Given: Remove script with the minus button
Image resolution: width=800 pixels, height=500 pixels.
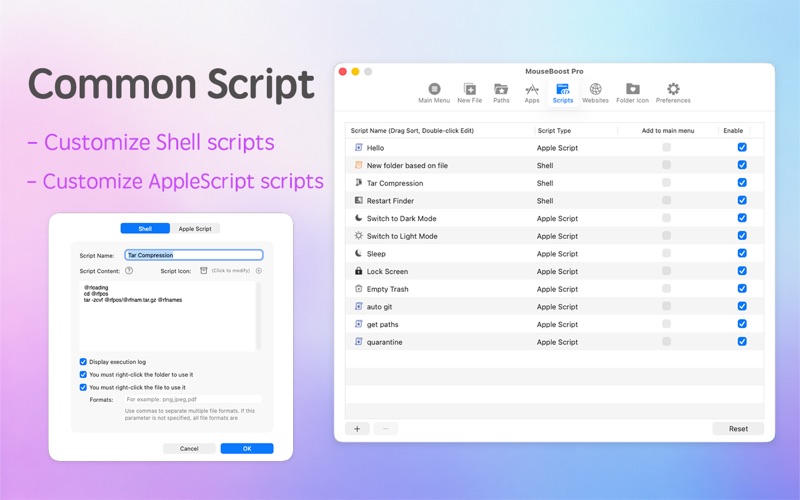Looking at the screenshot, I should point(386,429).
